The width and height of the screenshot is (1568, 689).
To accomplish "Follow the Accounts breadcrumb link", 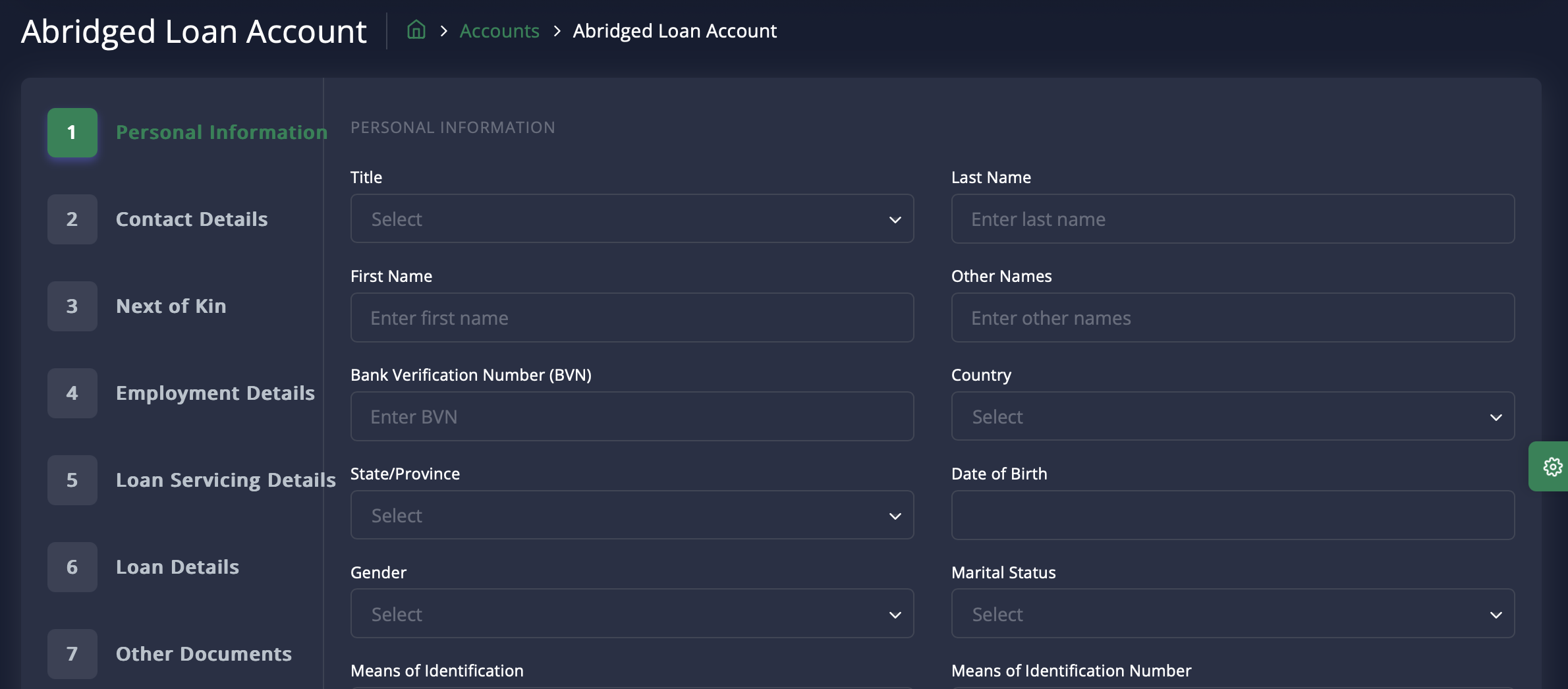I will point(499,31).
